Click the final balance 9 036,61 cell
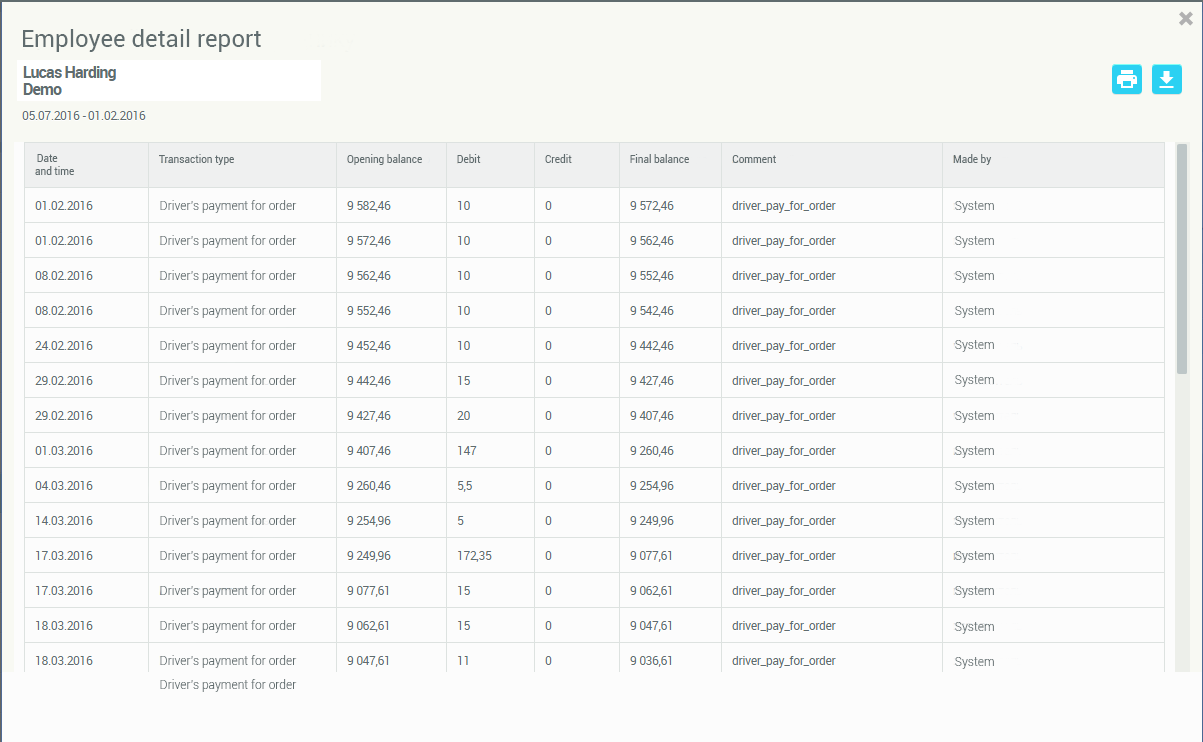This screenshot has height=742, width=1203. coord(651,661)
